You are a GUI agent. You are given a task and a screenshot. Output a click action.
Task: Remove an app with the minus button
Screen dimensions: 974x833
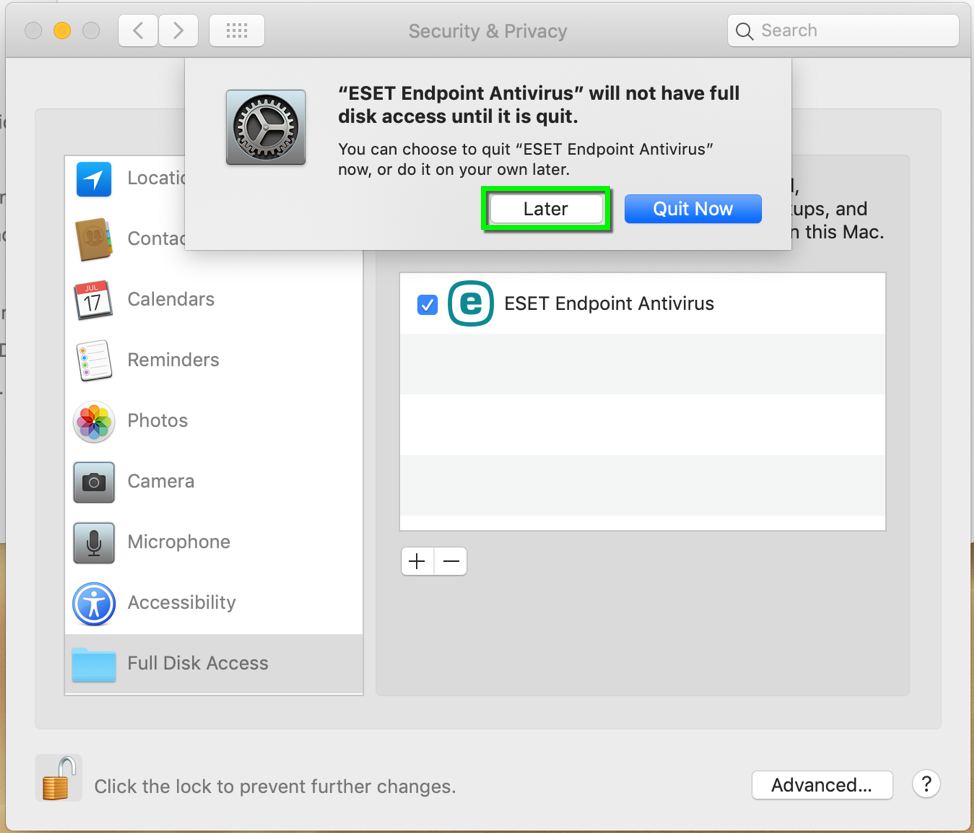click(451, 562)
